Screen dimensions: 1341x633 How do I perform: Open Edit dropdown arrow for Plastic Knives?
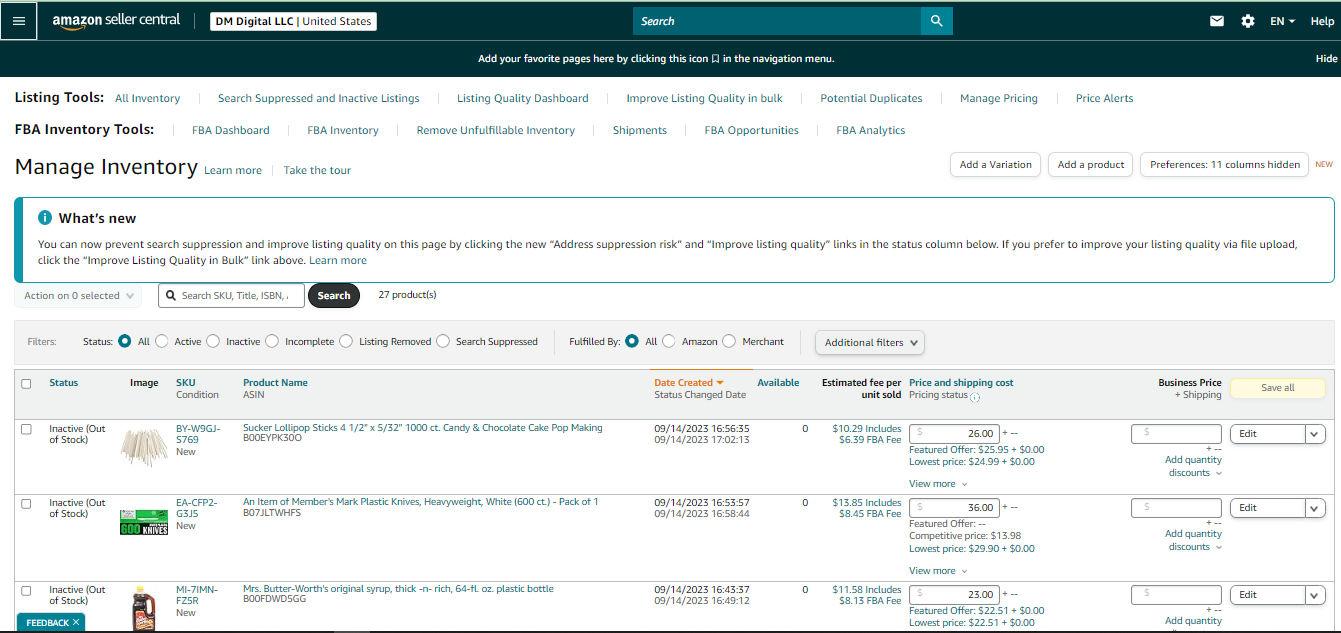[x=1316, y=508]
